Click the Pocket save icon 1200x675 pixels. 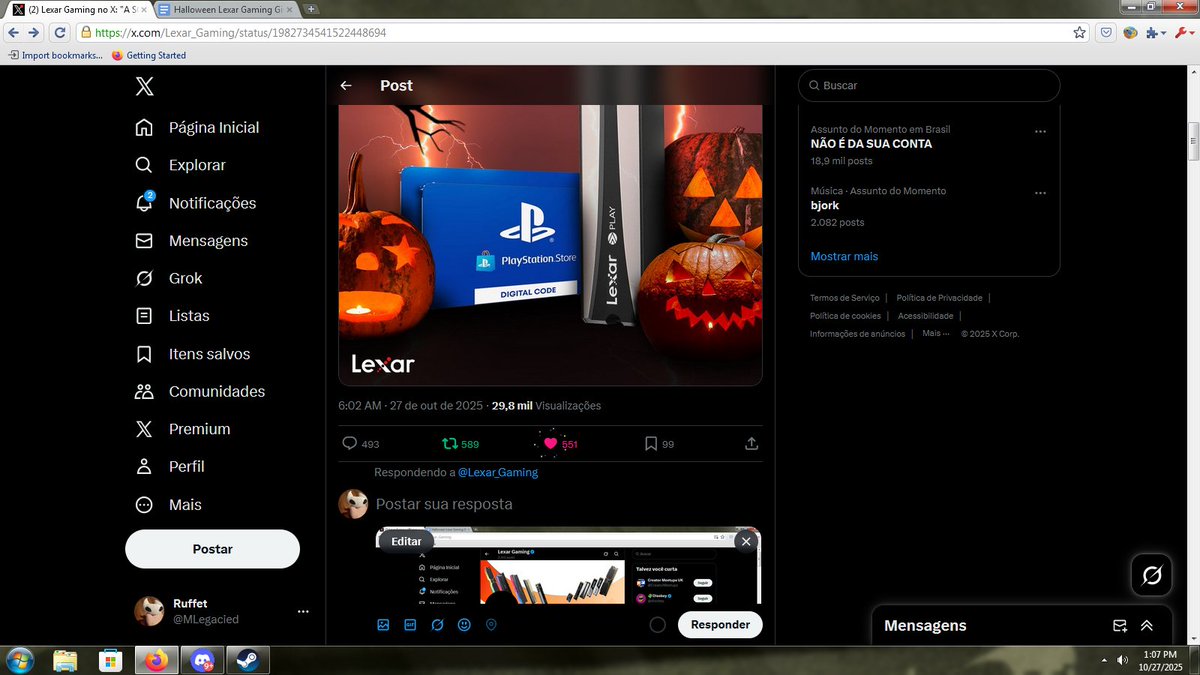1106,33
